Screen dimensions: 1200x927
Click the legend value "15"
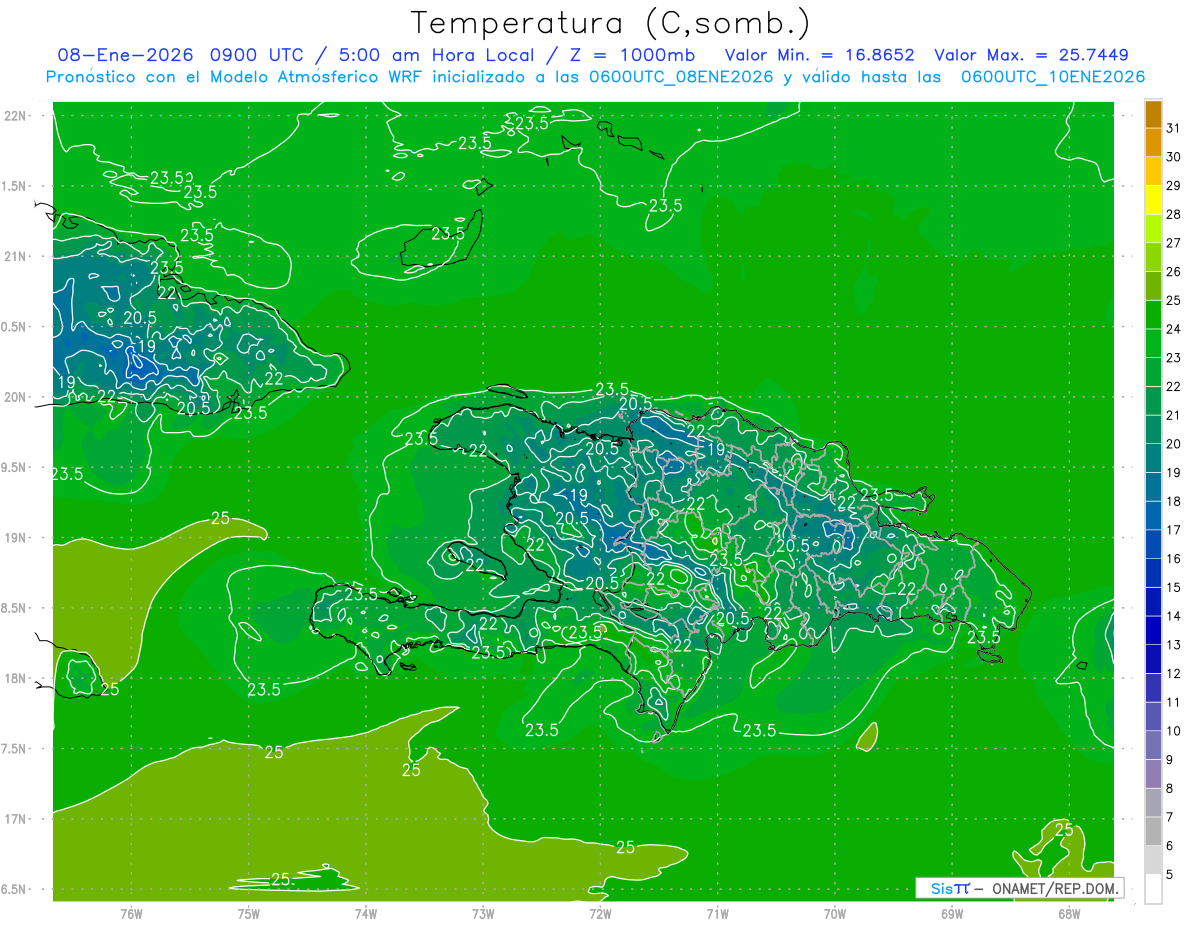[x=1173, y=587]
